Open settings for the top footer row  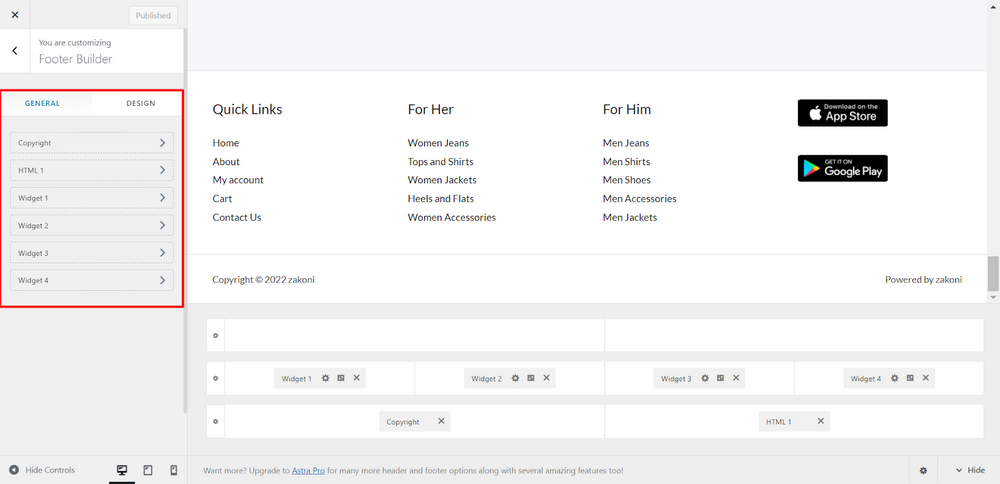[216, 336]
